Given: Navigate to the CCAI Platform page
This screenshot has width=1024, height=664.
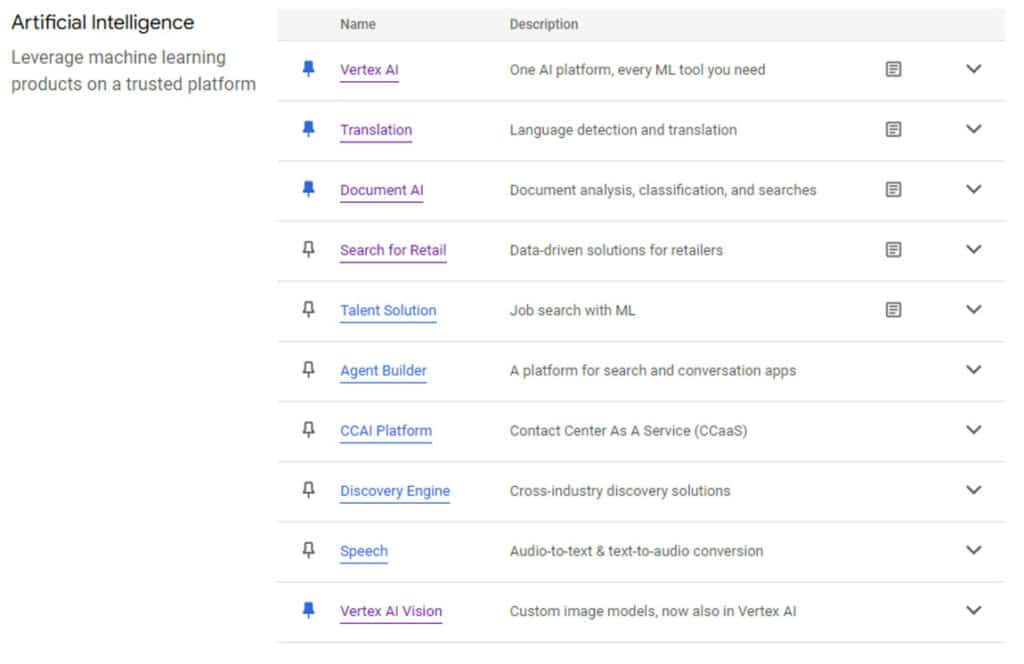Looking at the screenshot, I should pos(386,430).
